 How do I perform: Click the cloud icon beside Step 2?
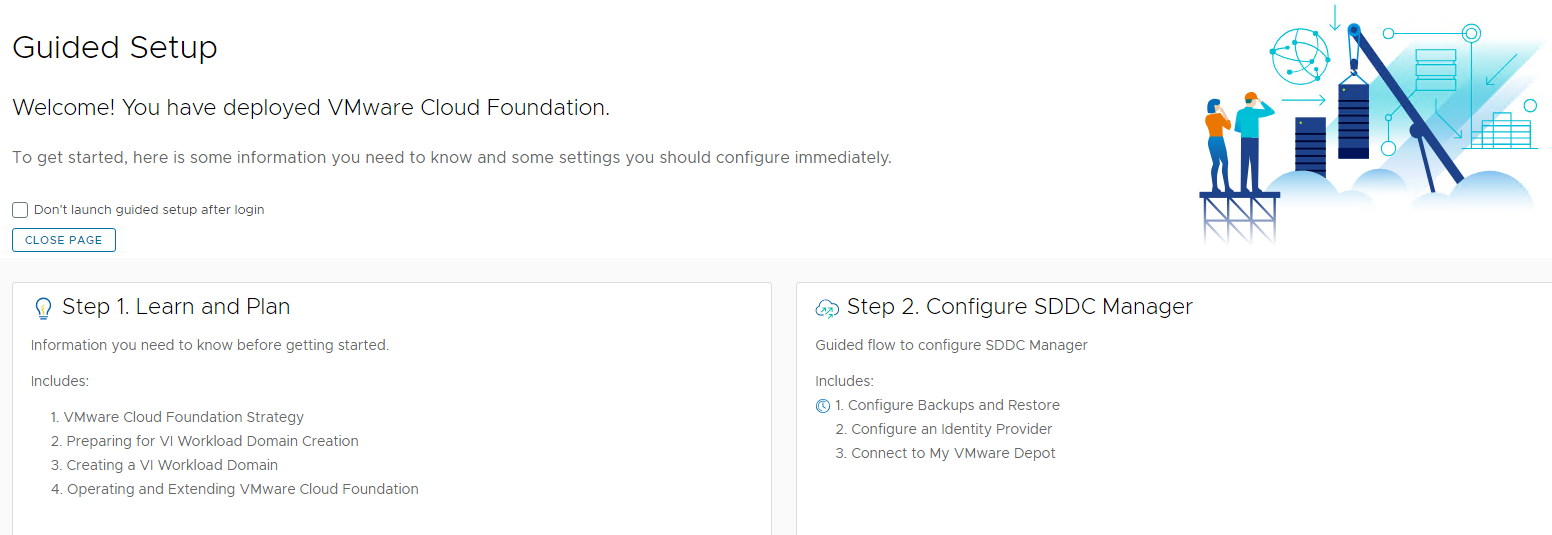point(826,308)
